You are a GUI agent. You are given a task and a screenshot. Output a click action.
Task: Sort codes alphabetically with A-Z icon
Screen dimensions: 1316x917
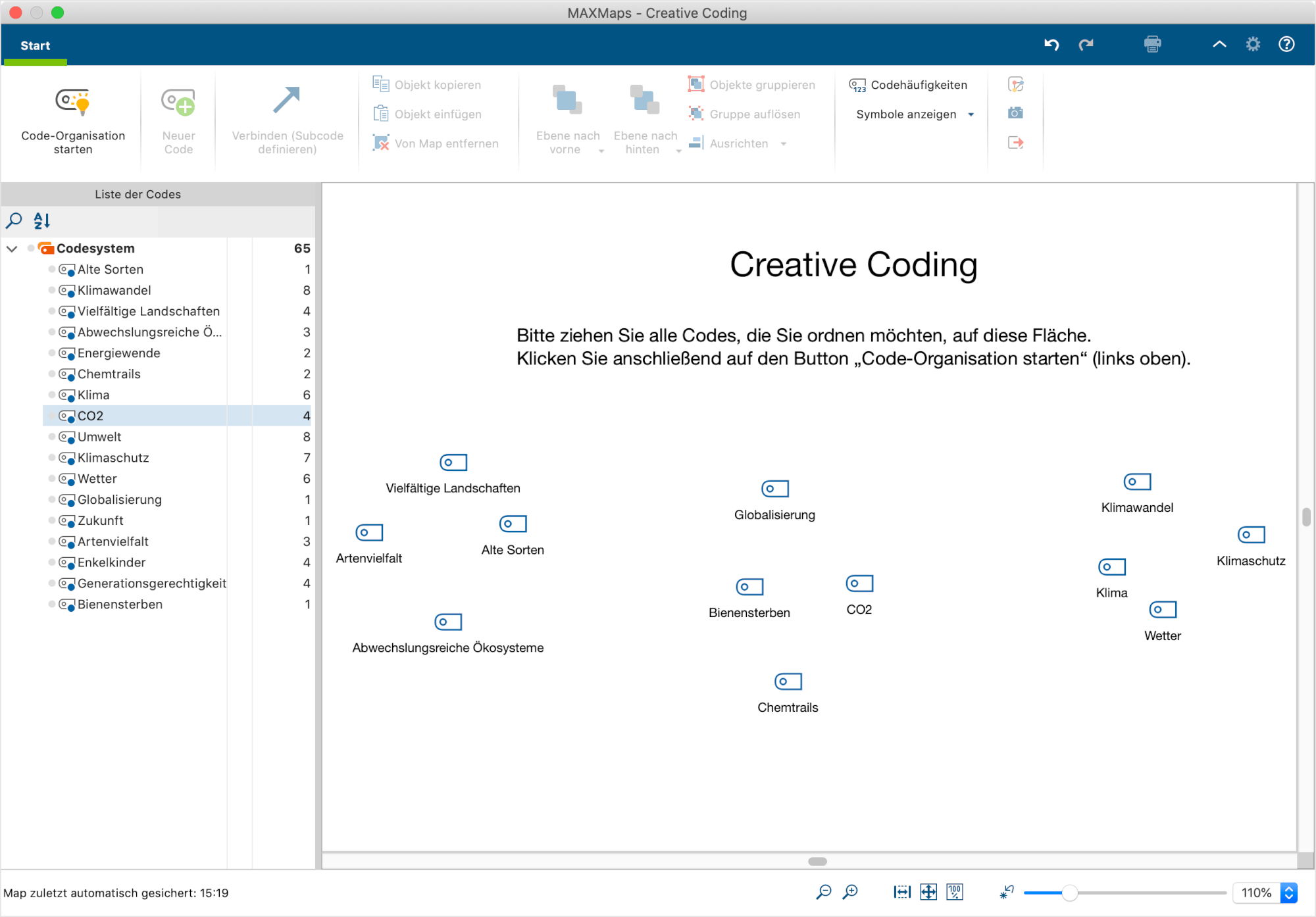41,220
